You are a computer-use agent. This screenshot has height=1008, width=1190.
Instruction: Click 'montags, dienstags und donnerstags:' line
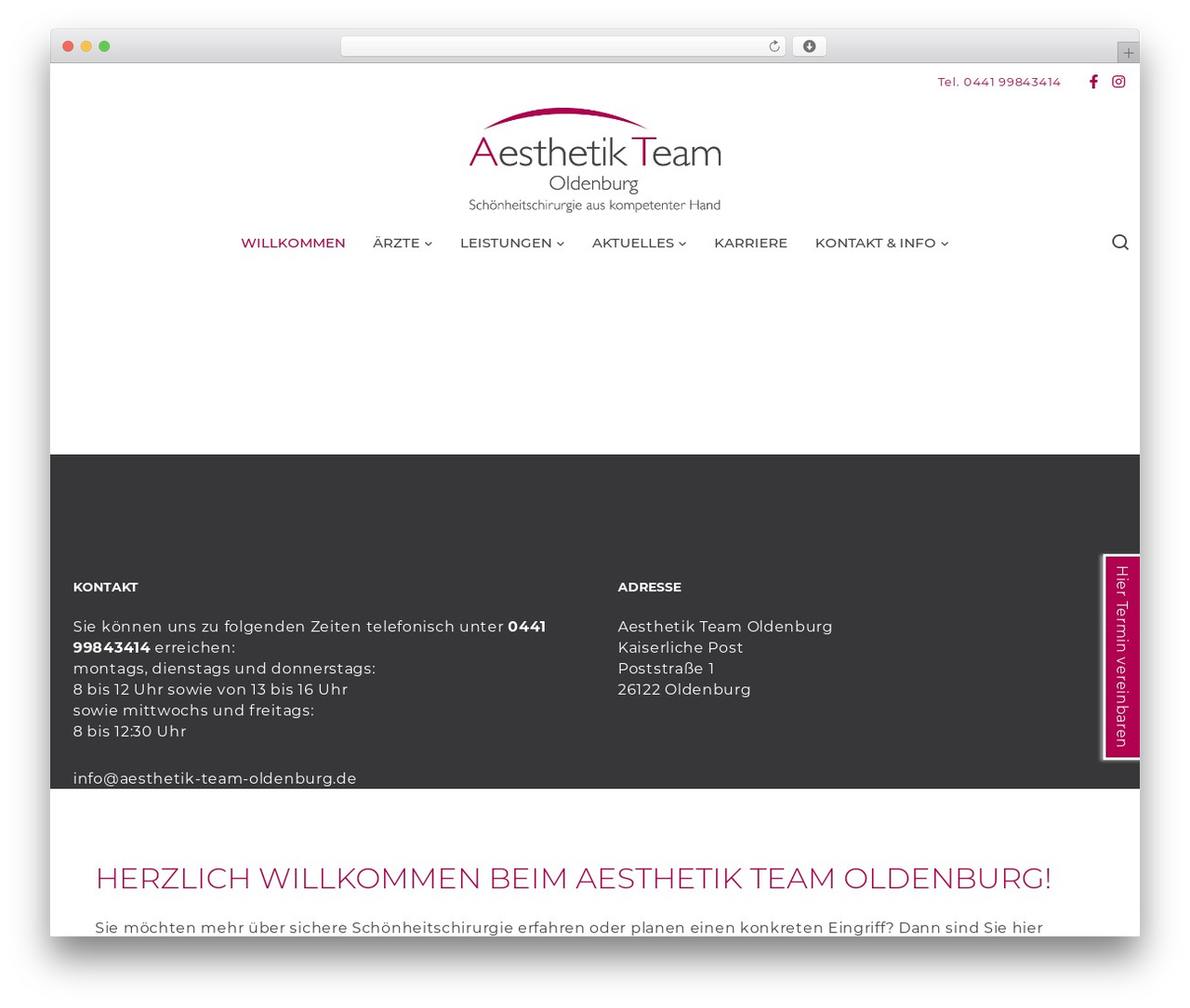(x=224, y=669)
